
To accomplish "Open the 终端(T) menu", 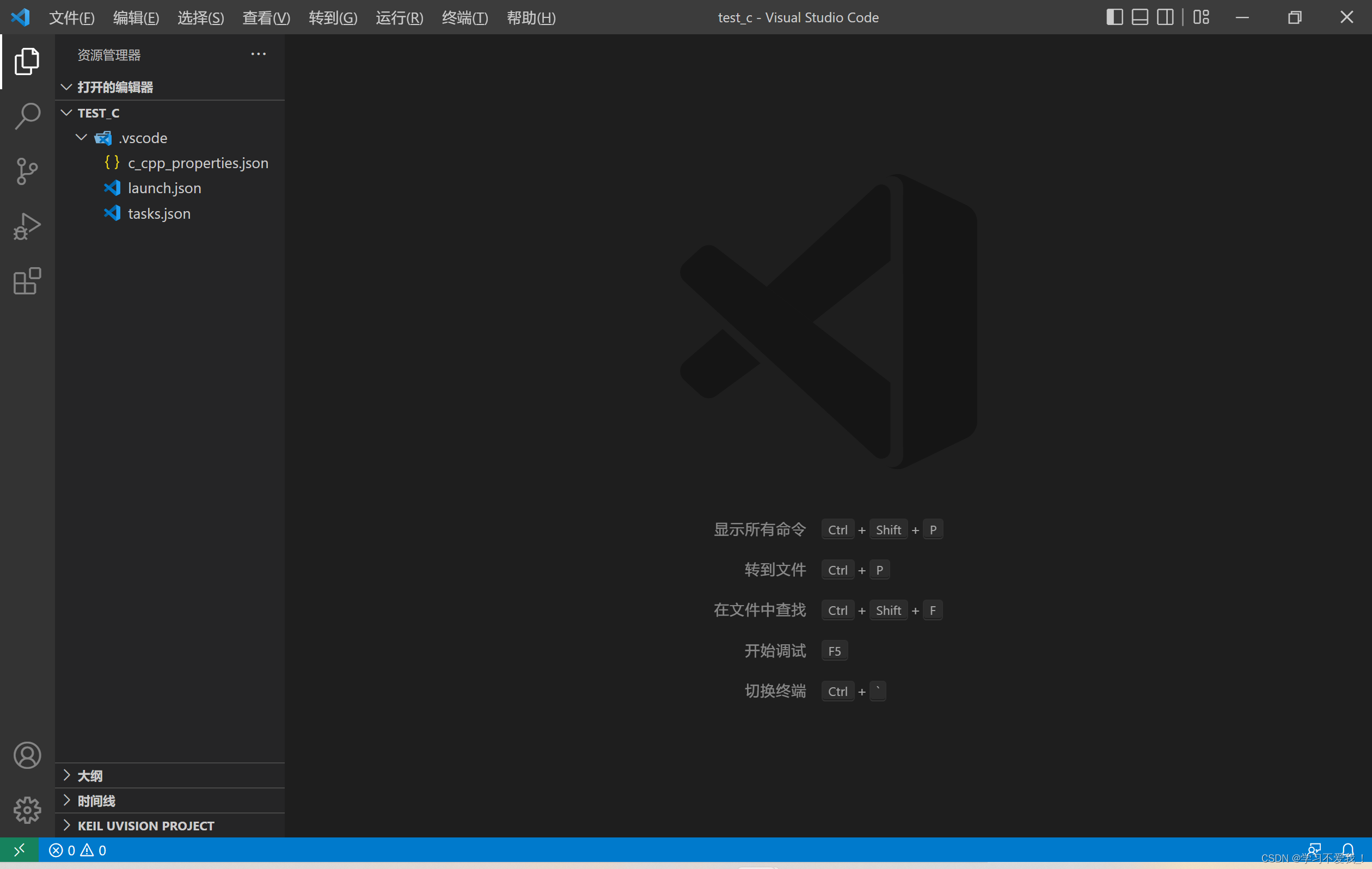I will (464, 17).
